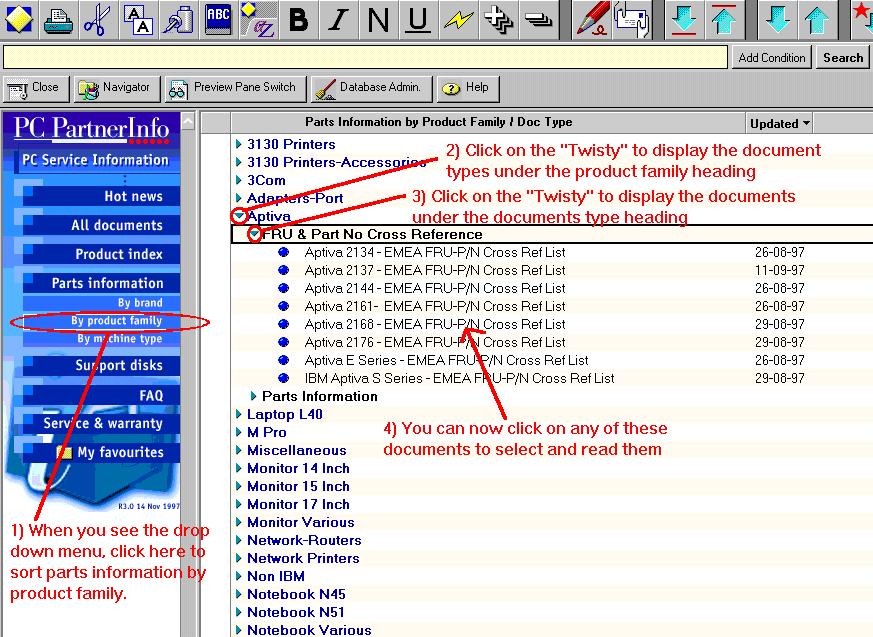Click the scissors Cut icon
The height and width of the screenshot is (637, 873).
(x=97, y=19)
